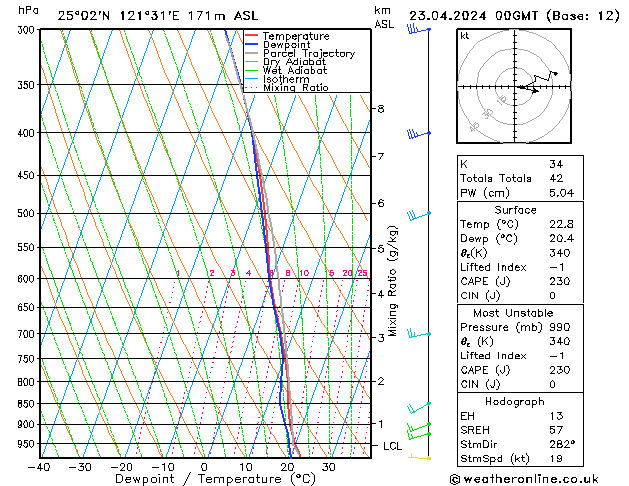
Task: Click the wind barb at 500 hPa
Action: click(418, 215)
